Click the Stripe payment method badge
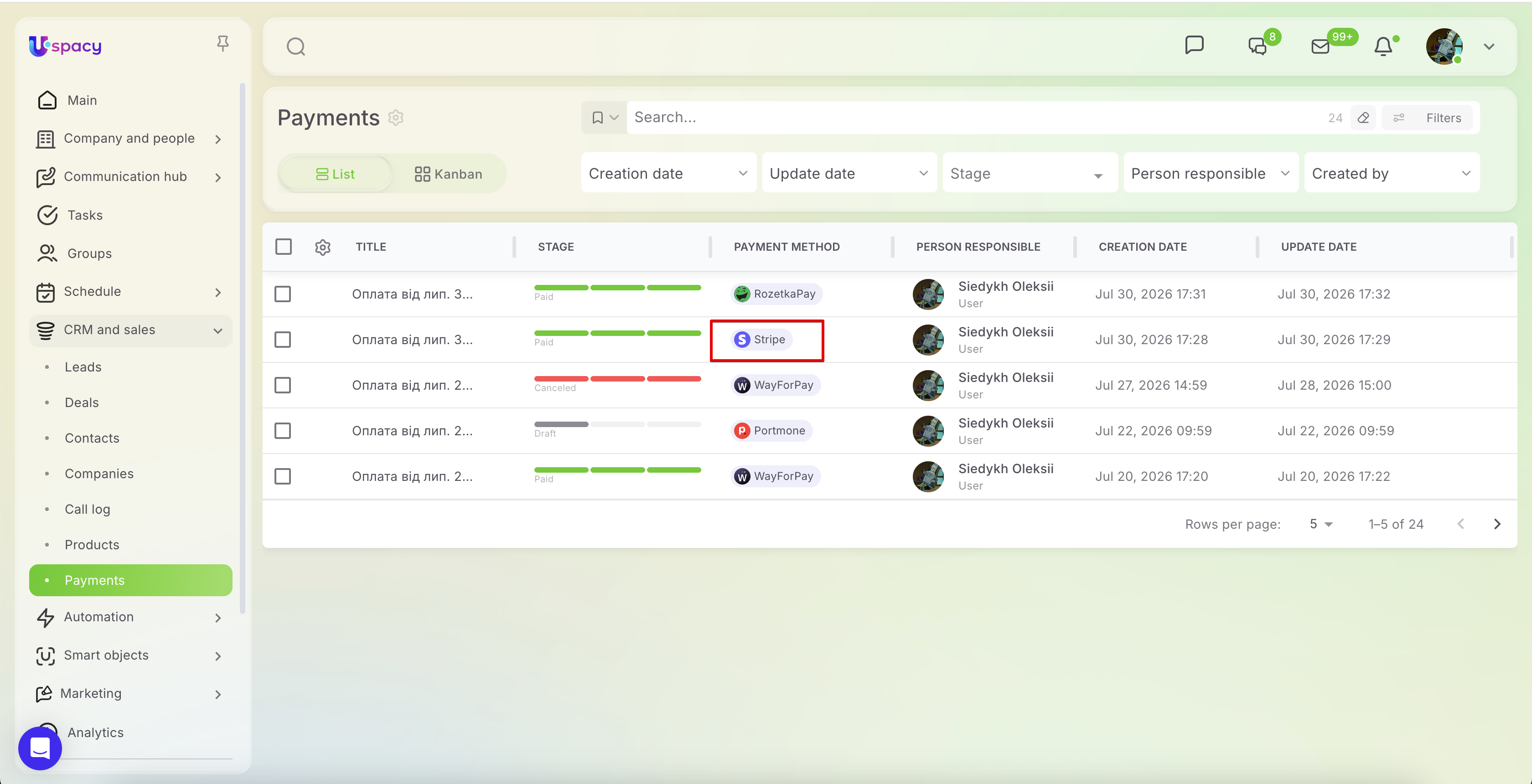This screenshot has width=1532, height=784. click(x=761, y=340)
